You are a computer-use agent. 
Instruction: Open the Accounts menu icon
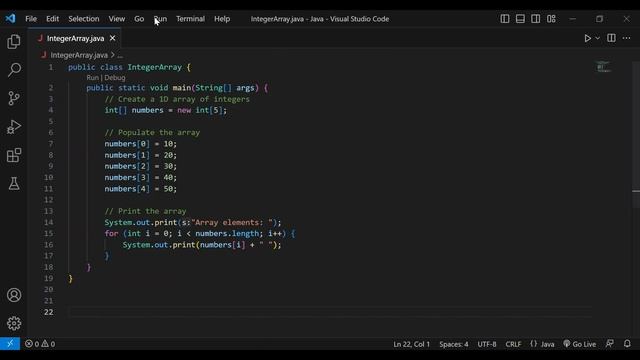pos(14,295)
